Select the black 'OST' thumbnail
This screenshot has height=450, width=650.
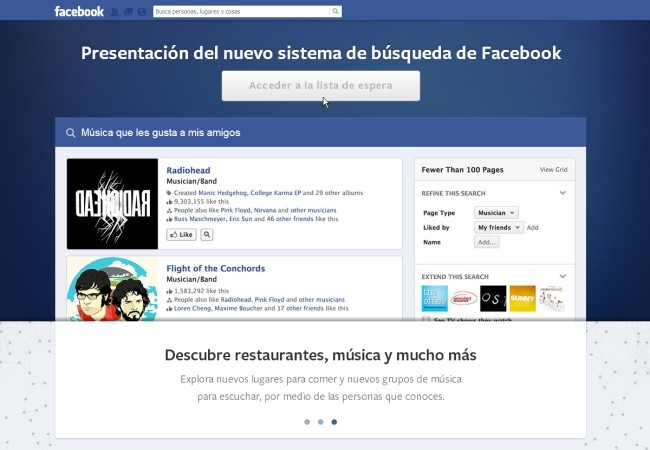tap(493, 298)
